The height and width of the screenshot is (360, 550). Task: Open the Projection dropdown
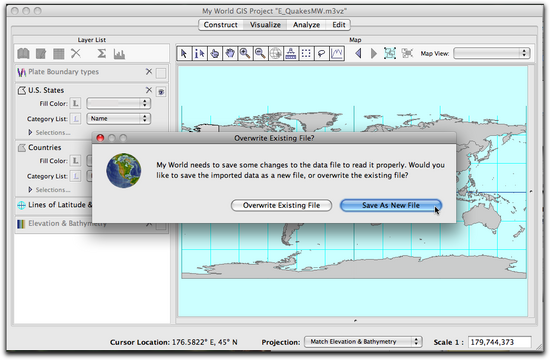pyautogui.click(x=363, y=342)
